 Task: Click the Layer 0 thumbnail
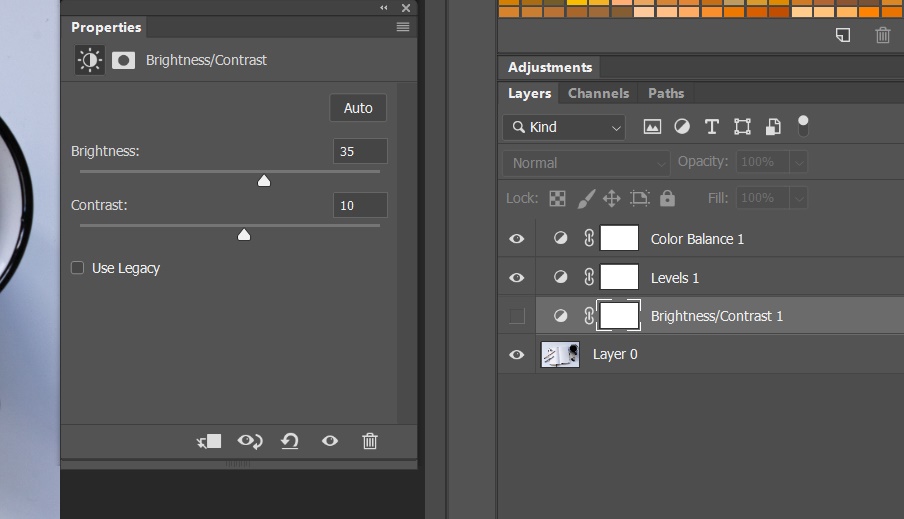[560, 355]
